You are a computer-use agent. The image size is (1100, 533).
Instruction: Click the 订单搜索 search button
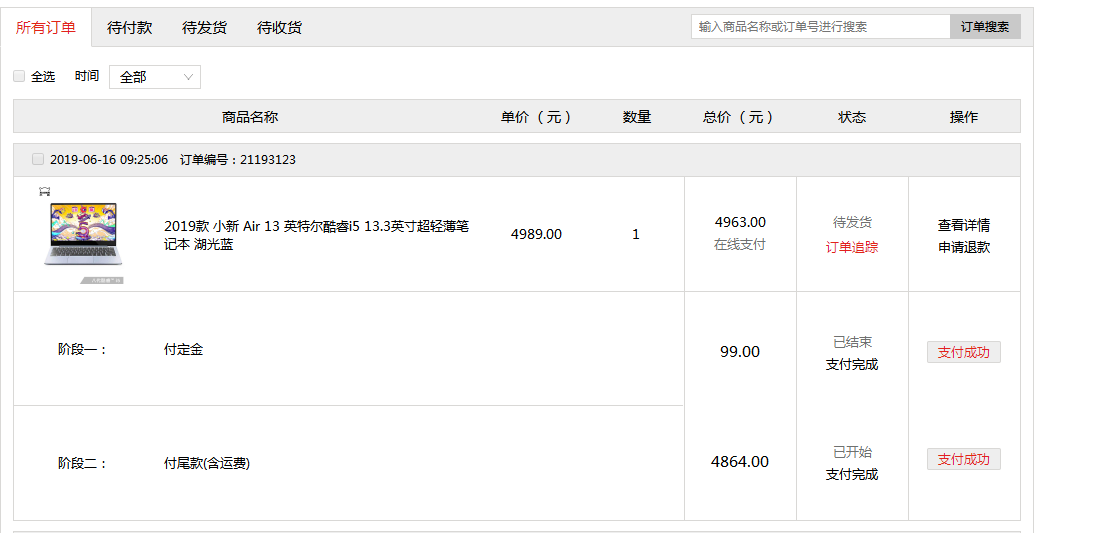(x=985, y=27)
